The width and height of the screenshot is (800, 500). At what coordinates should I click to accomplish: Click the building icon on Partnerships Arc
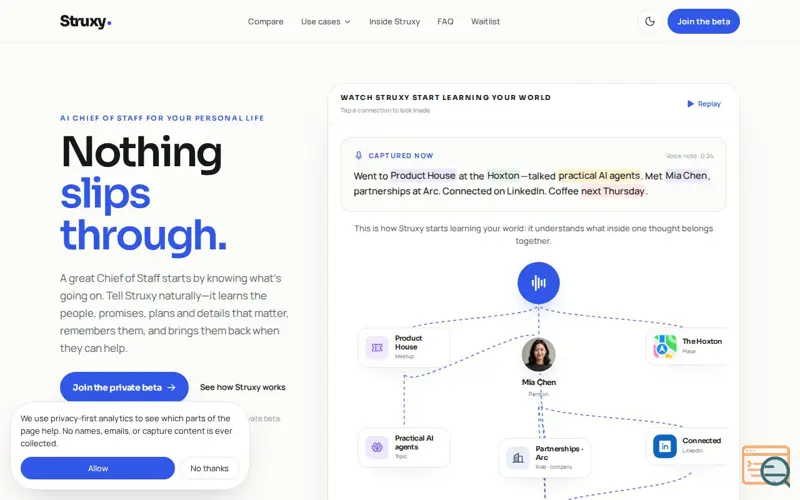[x=518, y=458]
